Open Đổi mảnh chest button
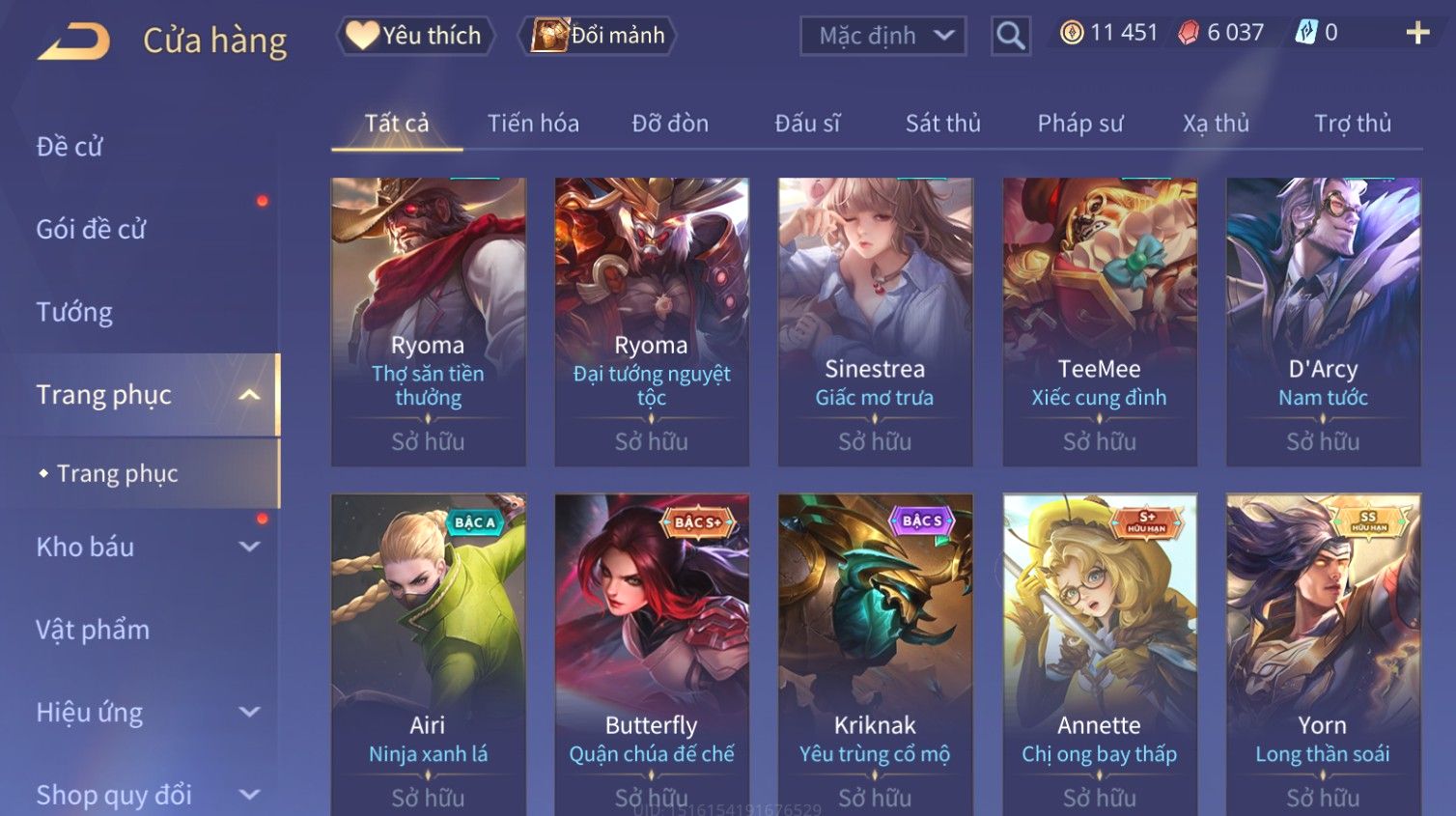The height and width of the screenshot is (816, 1456). tap(597, 36)
